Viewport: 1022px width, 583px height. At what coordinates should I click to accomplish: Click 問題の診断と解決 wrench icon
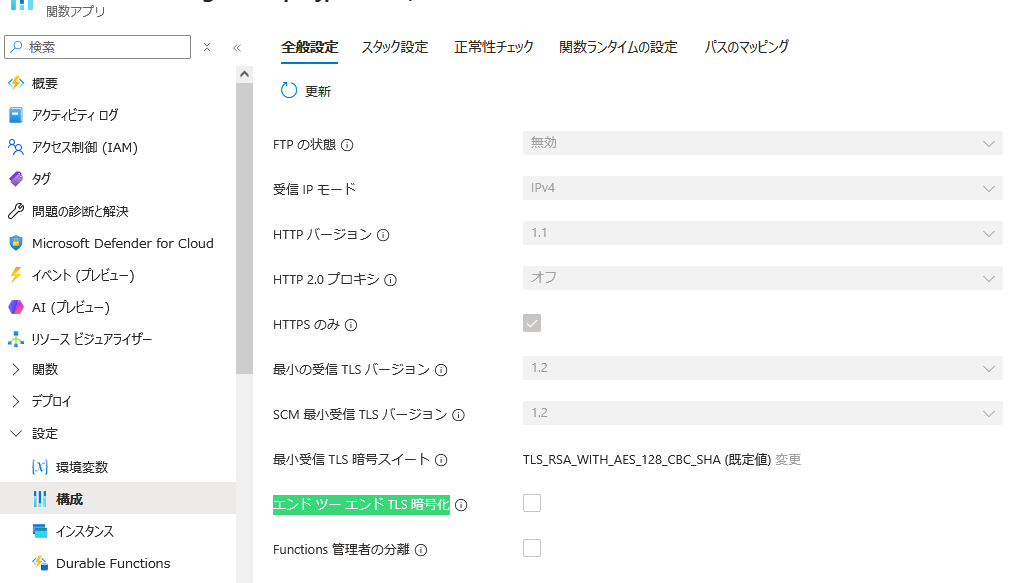[x=16, y=211]
